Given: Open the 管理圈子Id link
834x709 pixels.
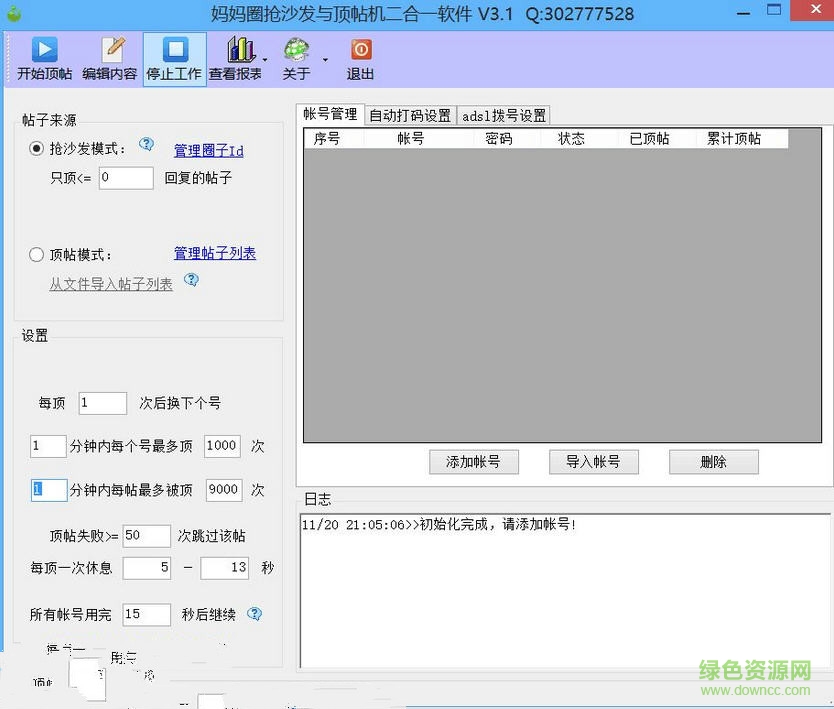Looking at the screenshot, I should pyautogui.click(x=207, y=149).
